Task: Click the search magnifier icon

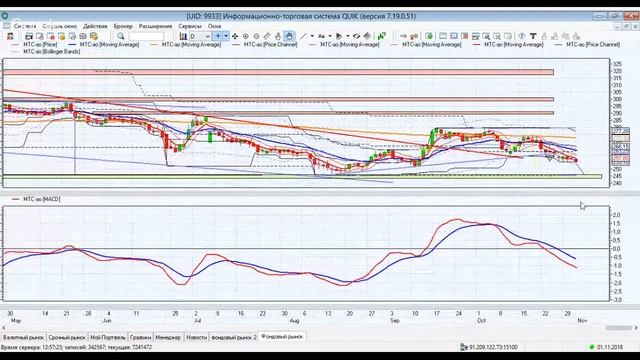Action: pyautogui.click(x=121, y=36)
